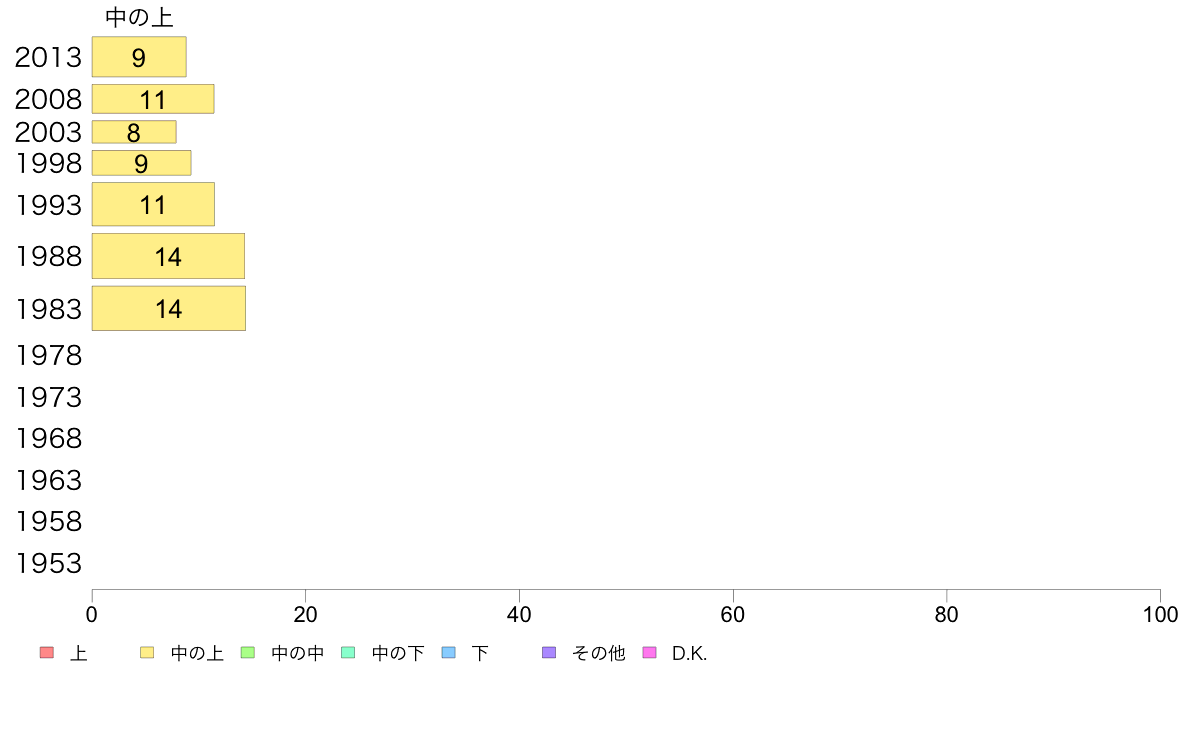Click the 1953 year axis label
This screenshot has height=736, width=1188.
pos(48,563)
